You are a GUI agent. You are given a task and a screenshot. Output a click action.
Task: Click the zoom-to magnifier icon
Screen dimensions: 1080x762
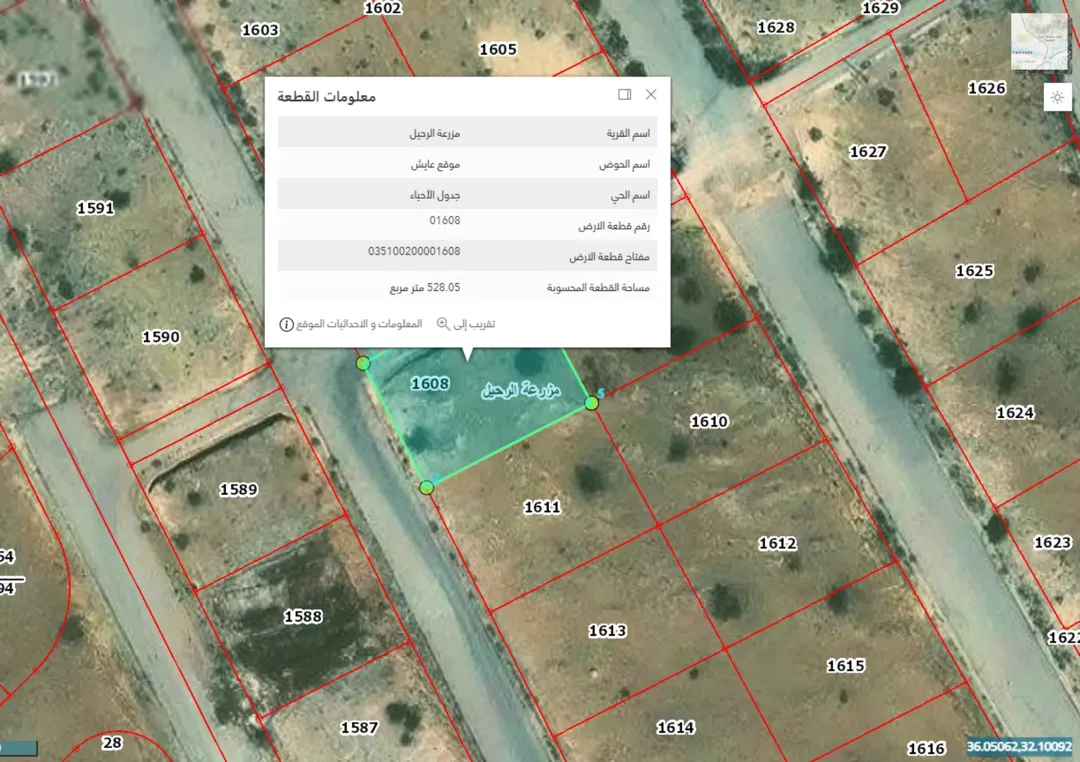tap(443, 324)
